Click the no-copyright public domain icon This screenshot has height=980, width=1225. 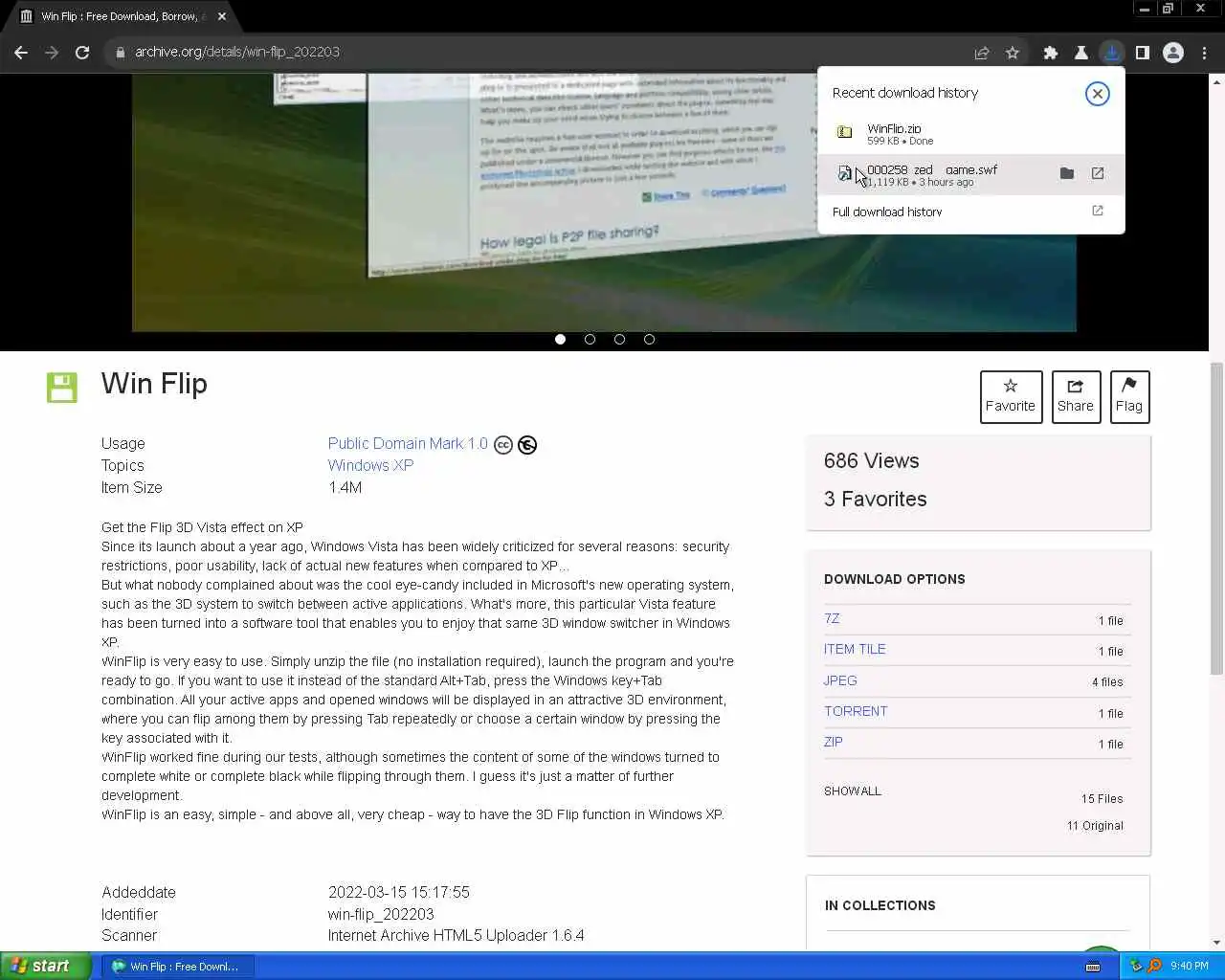(527, 445)
